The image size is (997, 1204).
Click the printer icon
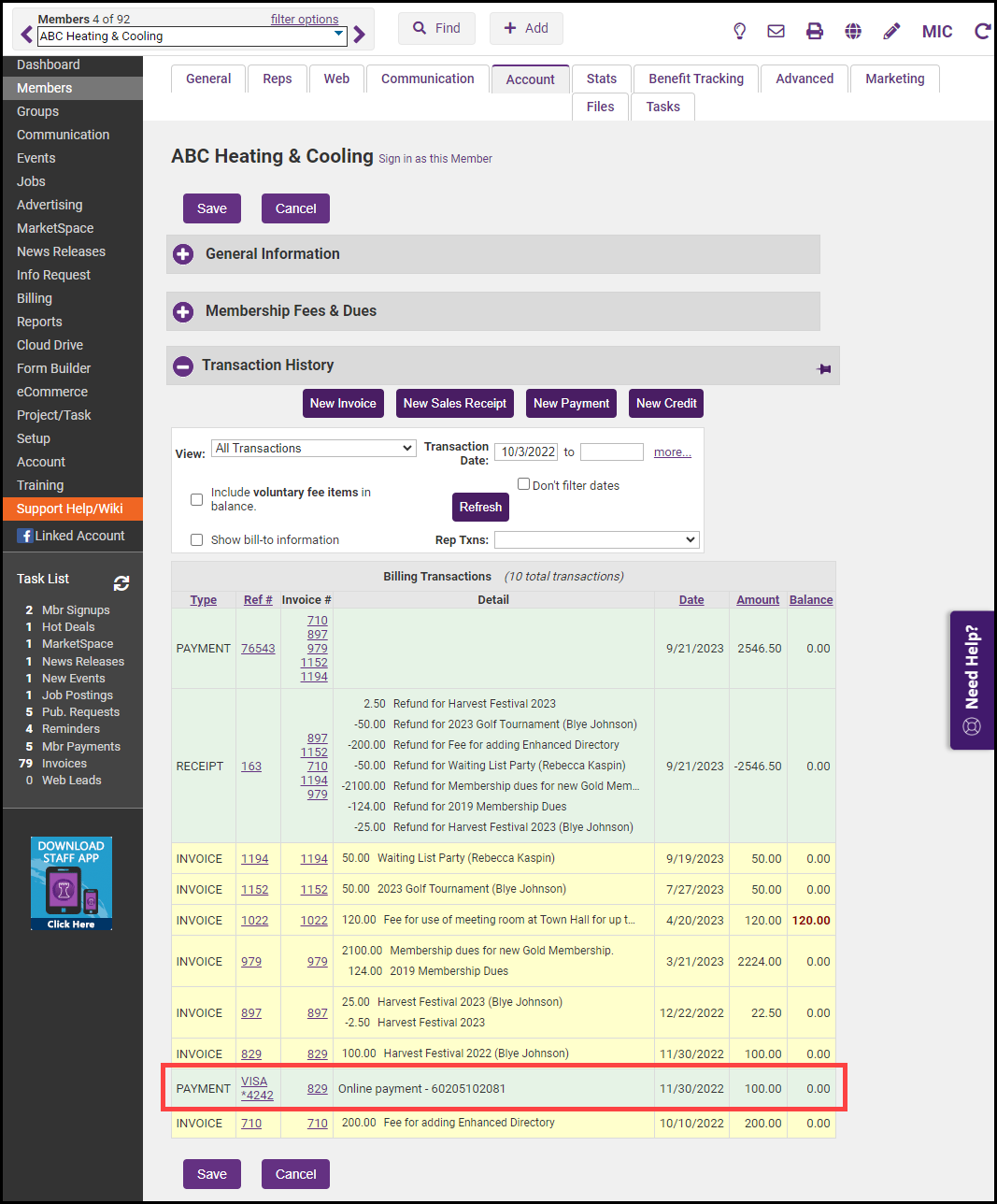[815, 31]
